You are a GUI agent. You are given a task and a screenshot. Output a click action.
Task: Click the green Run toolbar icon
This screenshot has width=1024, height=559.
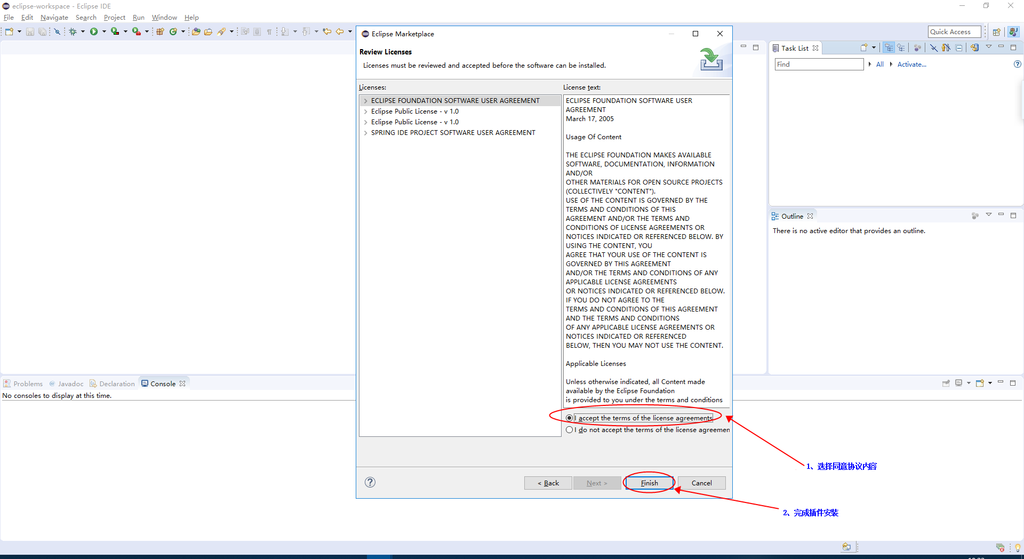93,32
